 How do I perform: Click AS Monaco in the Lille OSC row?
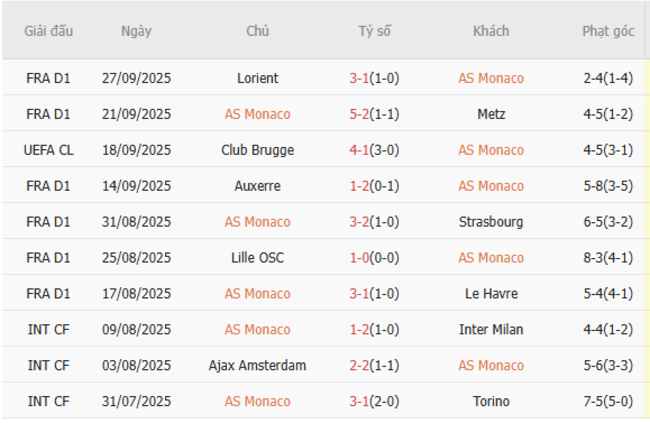point(491,258)
